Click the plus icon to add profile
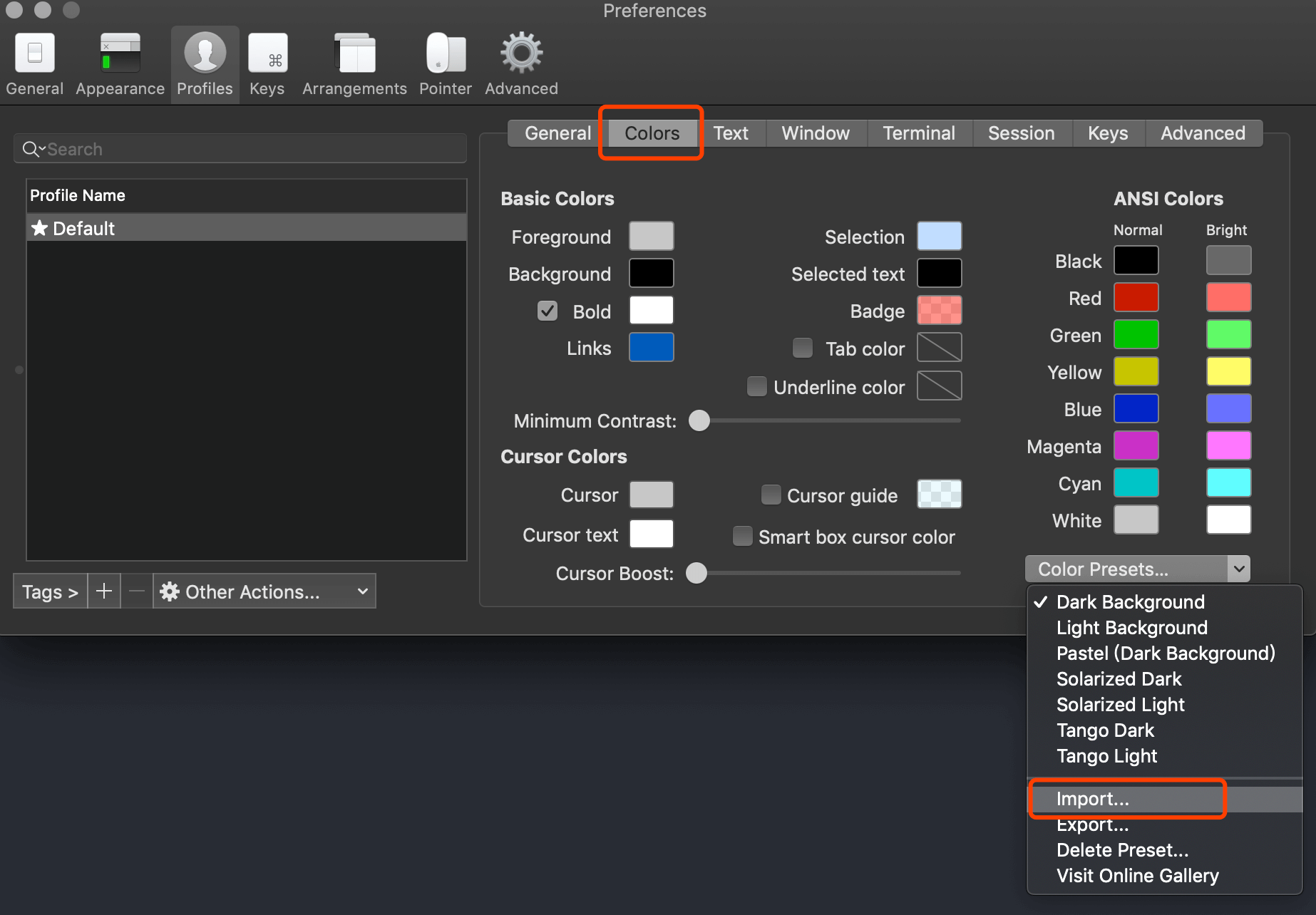Viewport: 1316px width, 915px height. (104, 591)
